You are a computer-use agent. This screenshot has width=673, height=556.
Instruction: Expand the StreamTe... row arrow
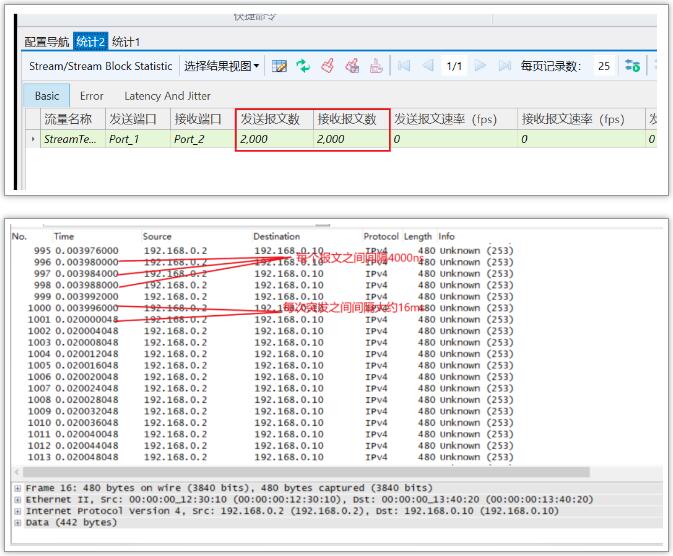pyautogui.click(x=33, y=140)
